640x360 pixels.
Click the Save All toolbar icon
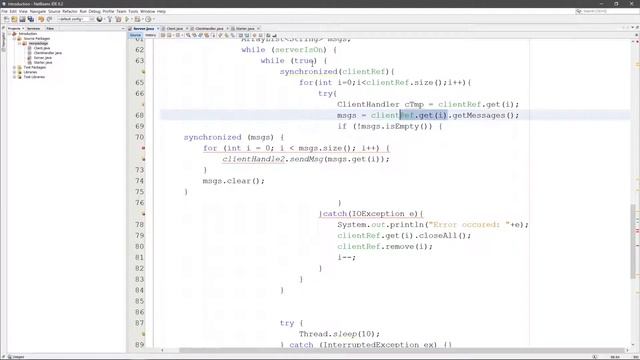click(x=31, y=19)
